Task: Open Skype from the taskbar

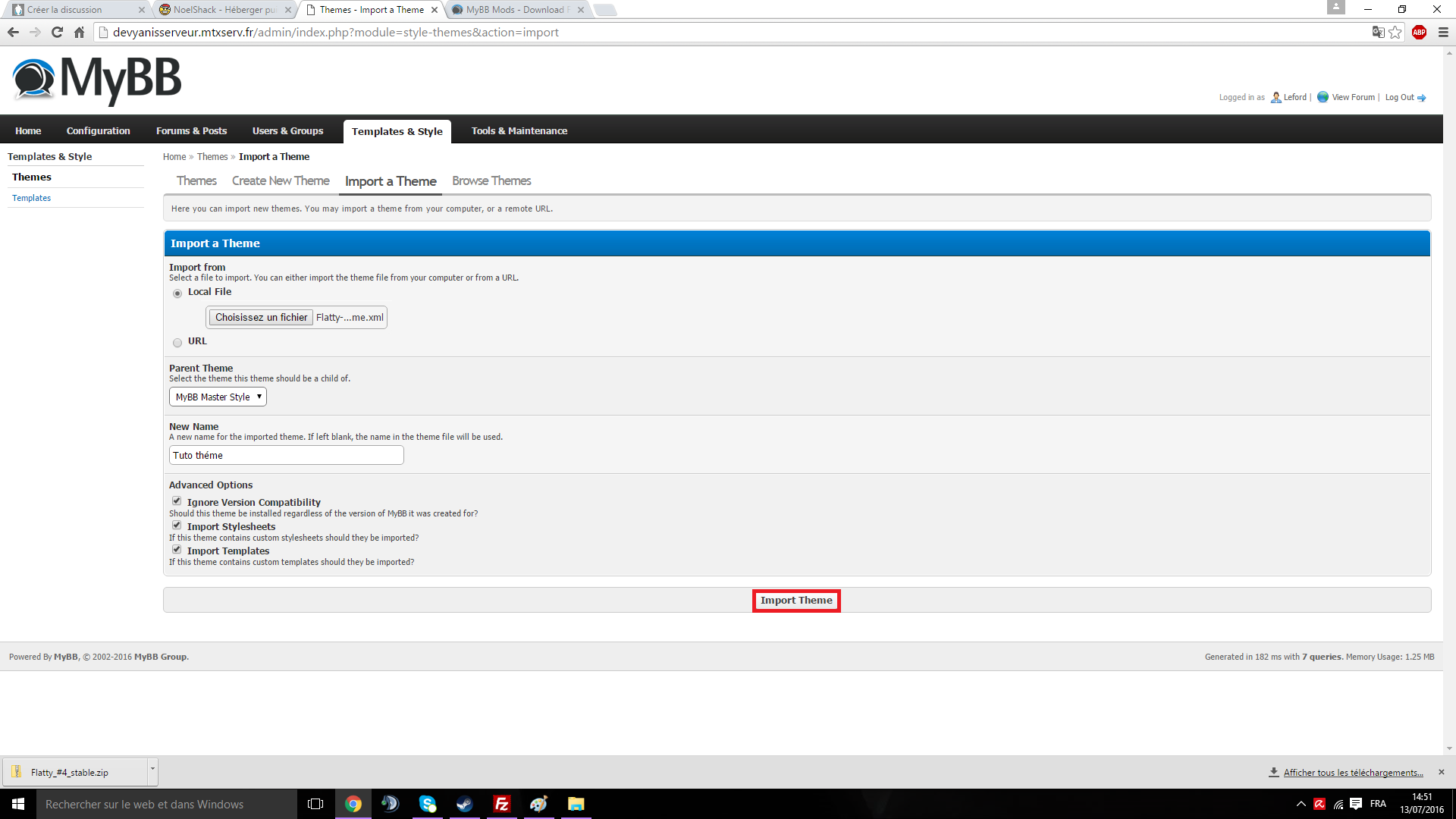Action: pyautogui.click(x=428, y=804)
